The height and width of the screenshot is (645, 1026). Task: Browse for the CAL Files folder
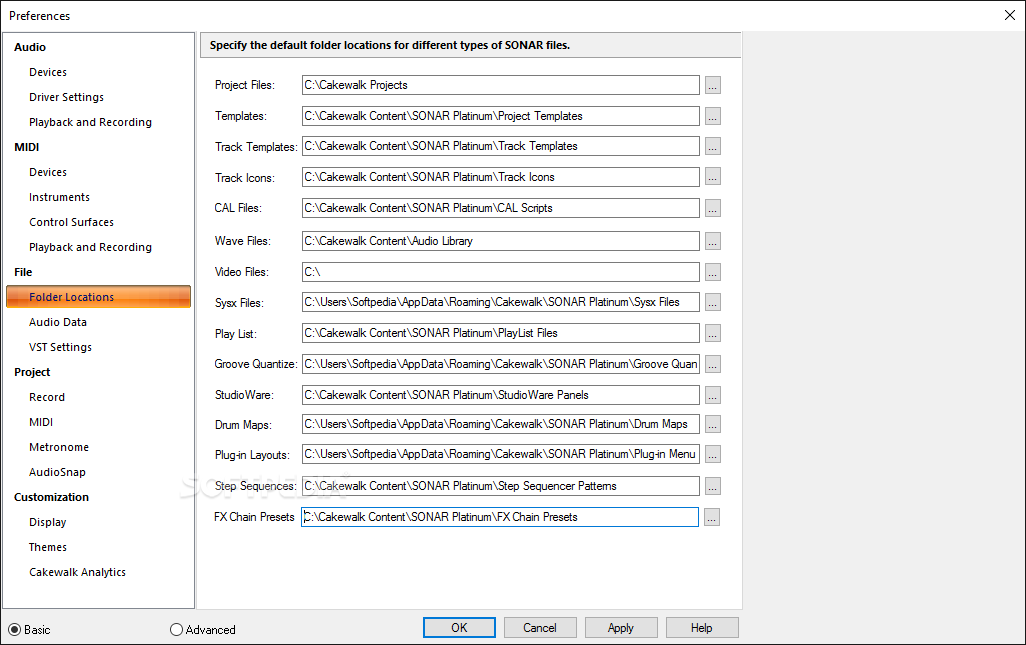tap(713, 208)
